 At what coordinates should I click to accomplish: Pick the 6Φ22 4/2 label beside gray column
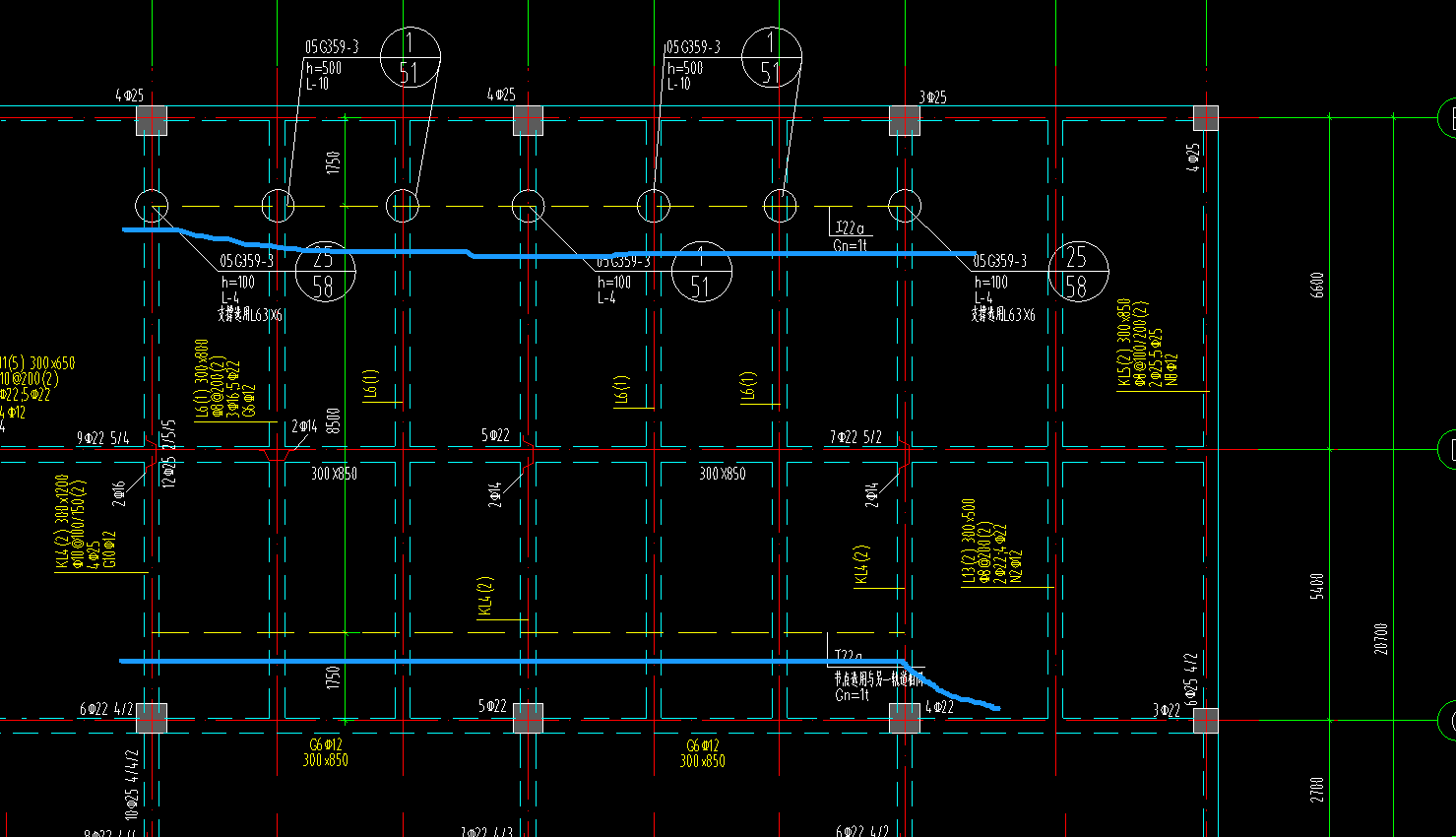(x=106, y=708)
